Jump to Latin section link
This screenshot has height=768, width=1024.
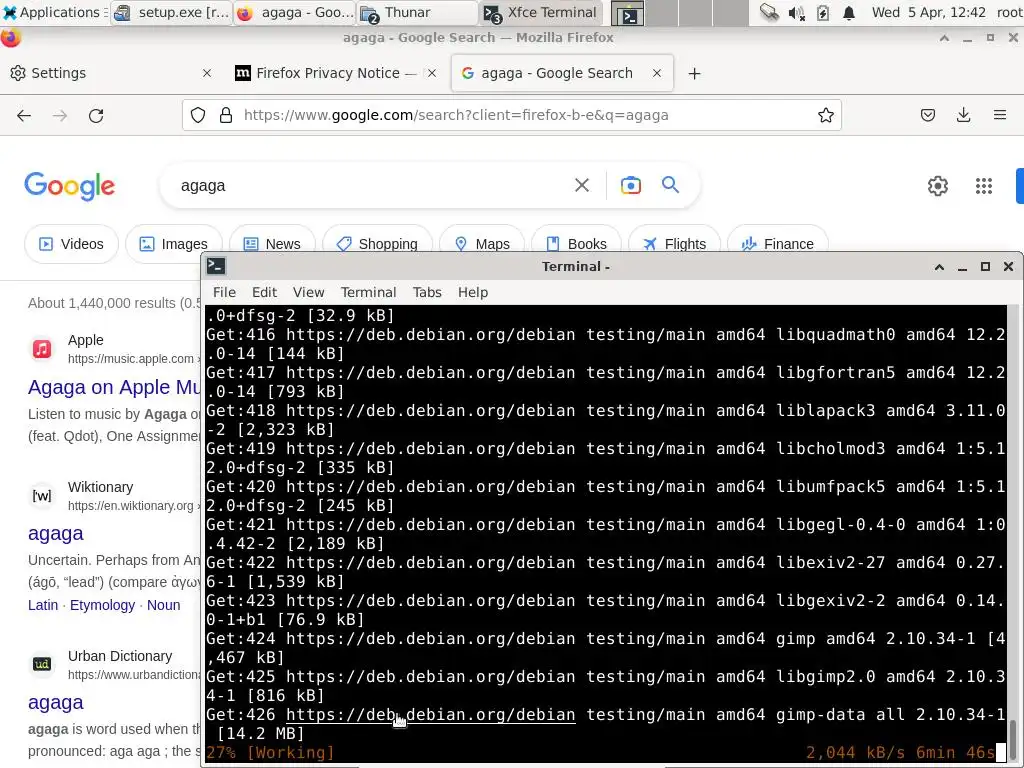[43, 605]
